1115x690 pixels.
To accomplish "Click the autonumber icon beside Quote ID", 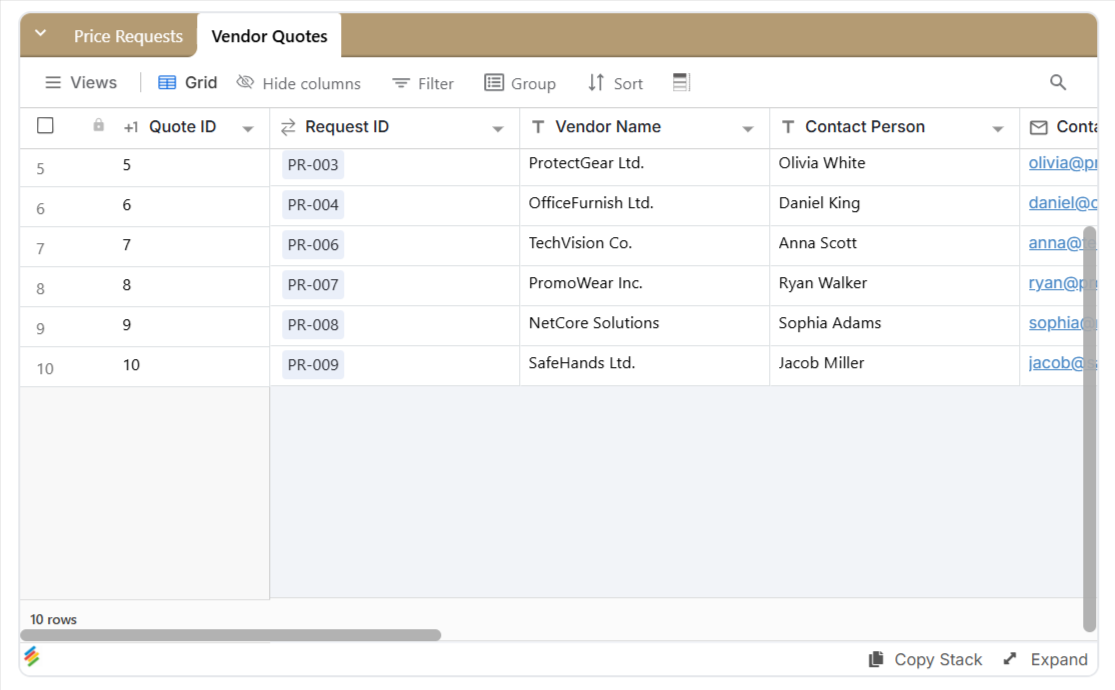I will click(x=131, y=128).
